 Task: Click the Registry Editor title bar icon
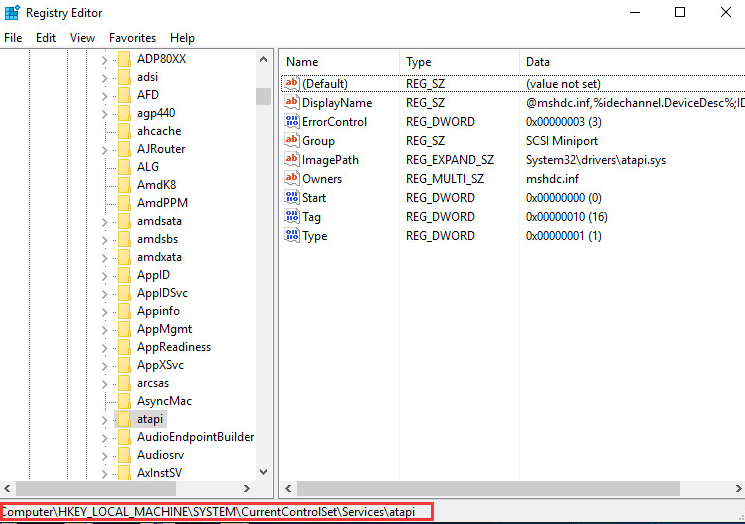(12, 13)
